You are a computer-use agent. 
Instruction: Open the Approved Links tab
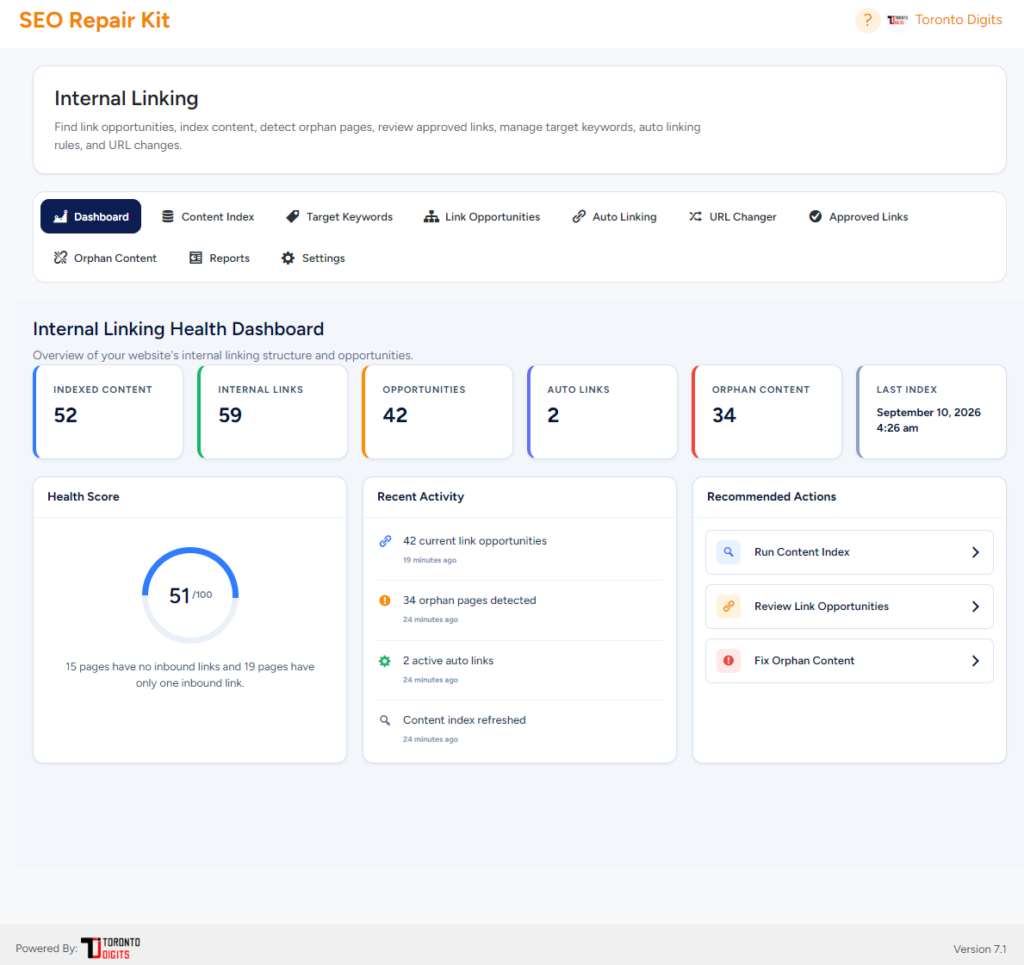pos(858,217)
